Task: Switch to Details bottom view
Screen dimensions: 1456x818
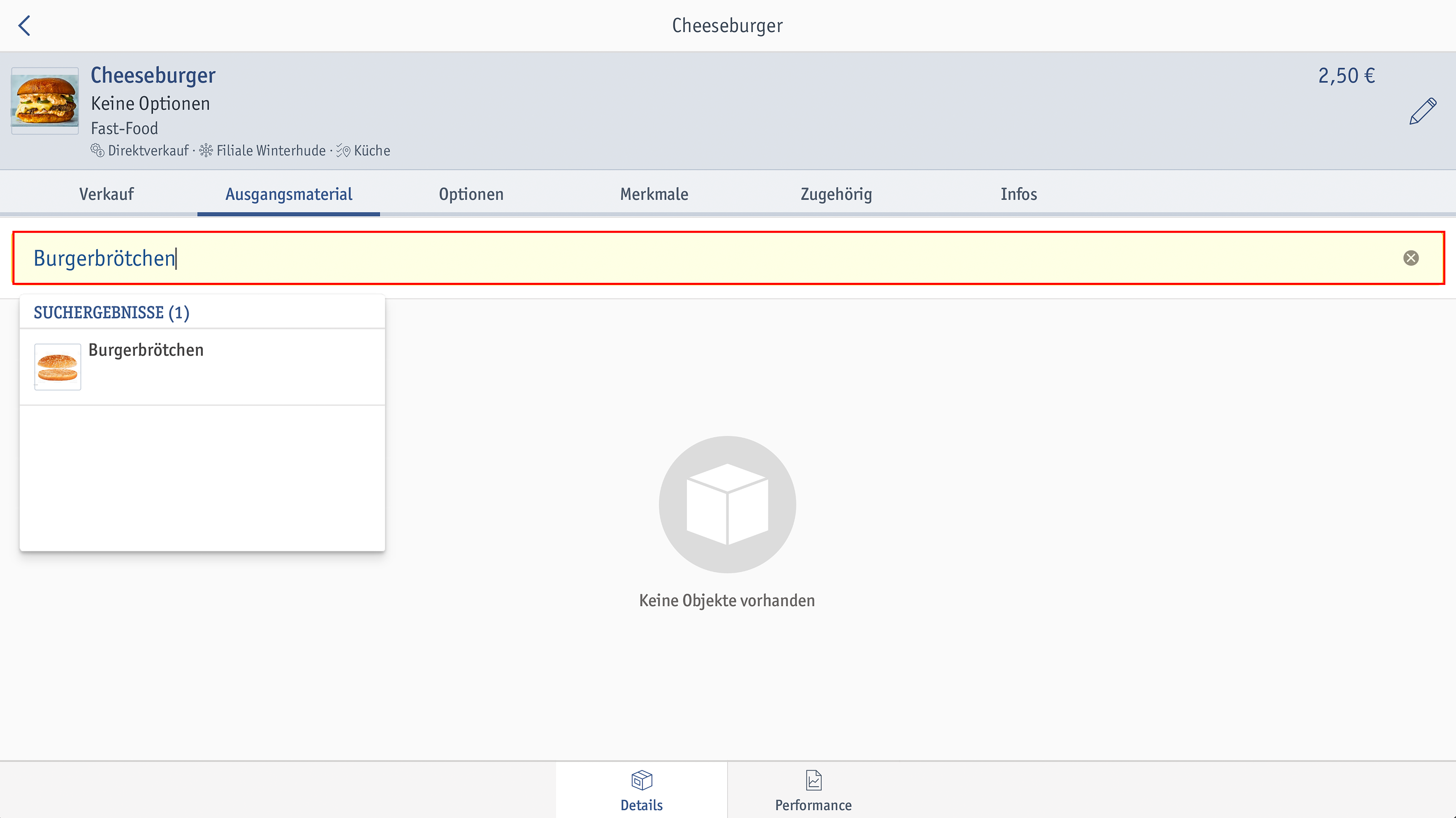Action: [x=641, y=790]
